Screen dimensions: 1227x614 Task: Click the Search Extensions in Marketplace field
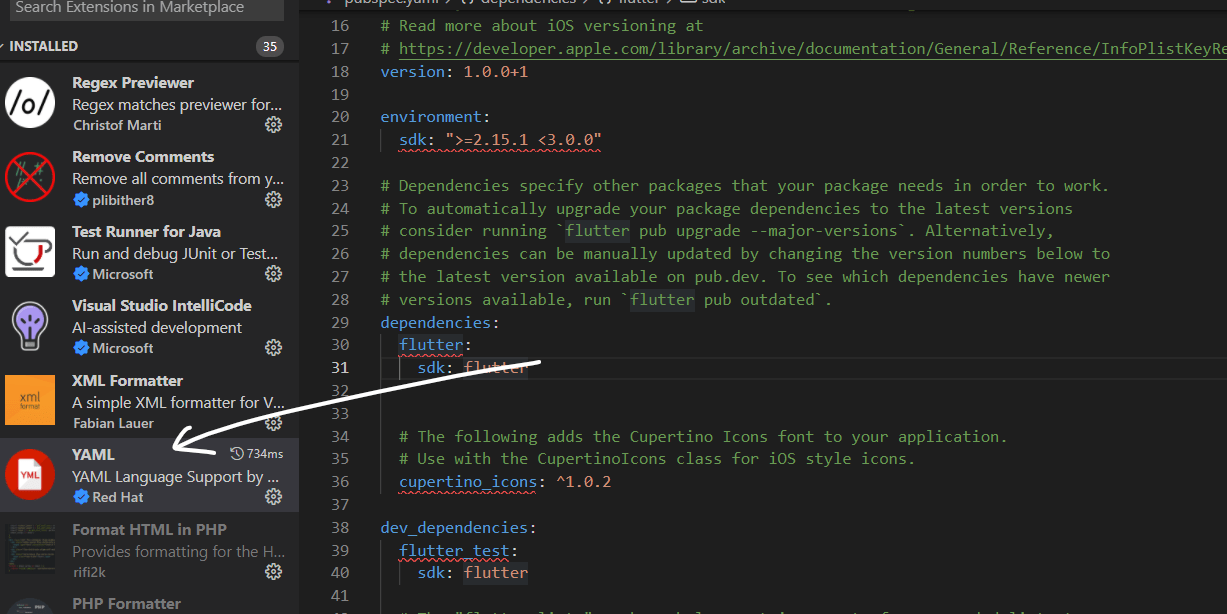(145, 8)
